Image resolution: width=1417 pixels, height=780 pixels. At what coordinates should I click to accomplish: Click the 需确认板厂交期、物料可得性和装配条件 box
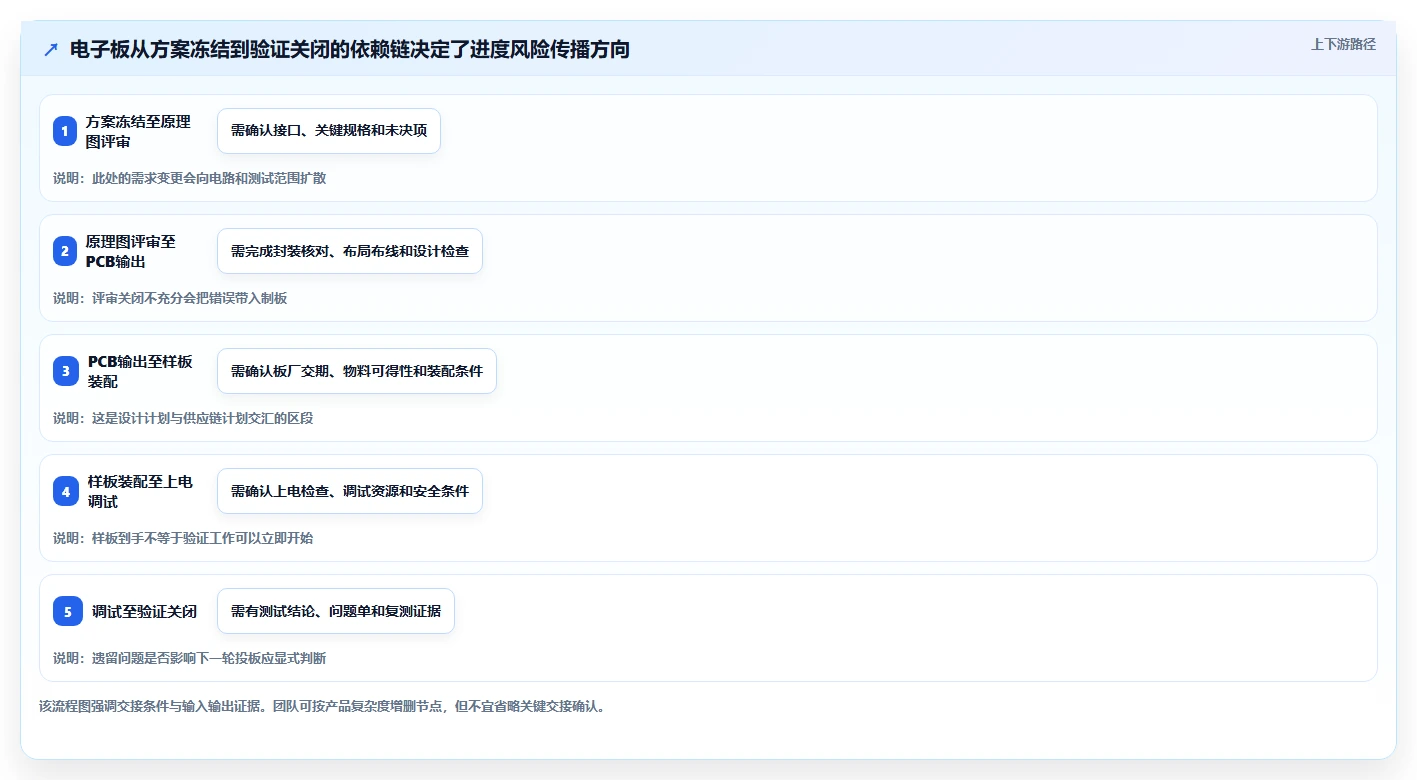tap(357, 371)
